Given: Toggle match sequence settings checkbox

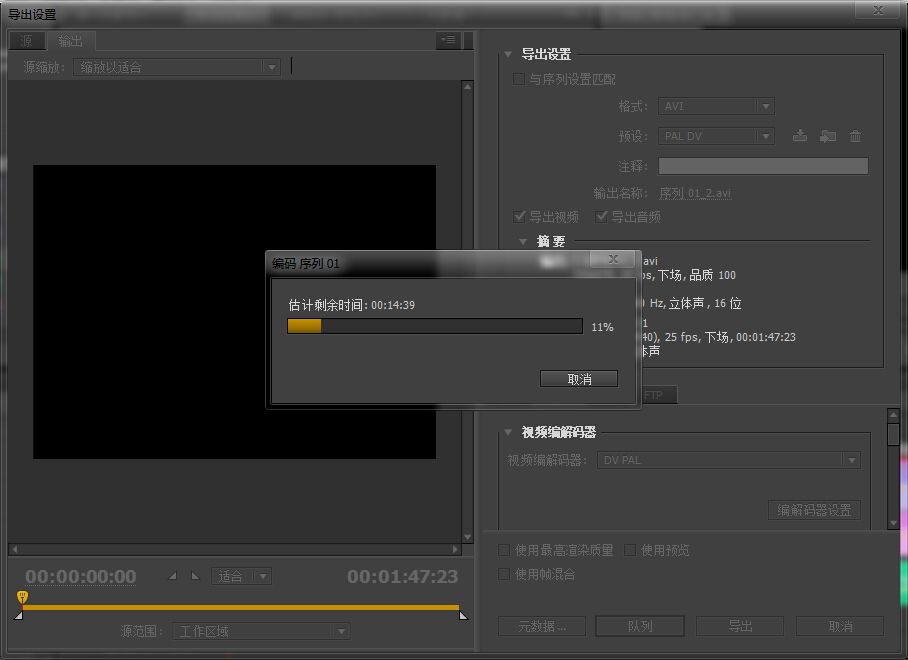Looking at the screenshot, I should pos(519,79).
